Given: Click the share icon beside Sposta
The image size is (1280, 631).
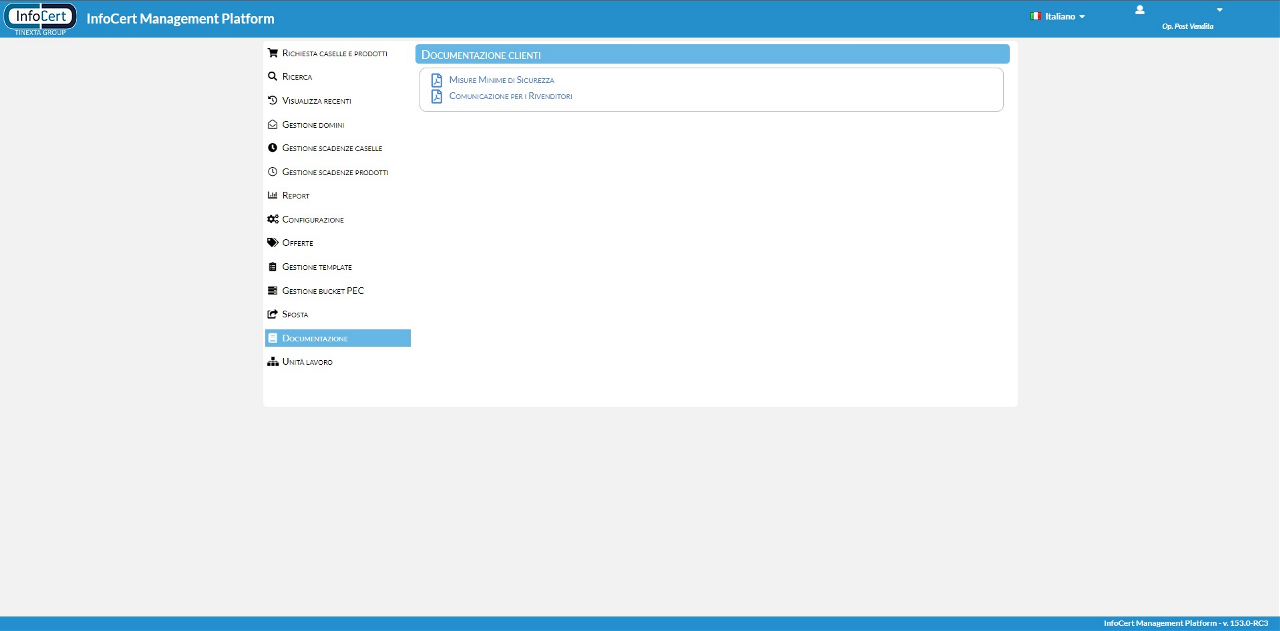Looking at the screenshot, I should (272, 314).
